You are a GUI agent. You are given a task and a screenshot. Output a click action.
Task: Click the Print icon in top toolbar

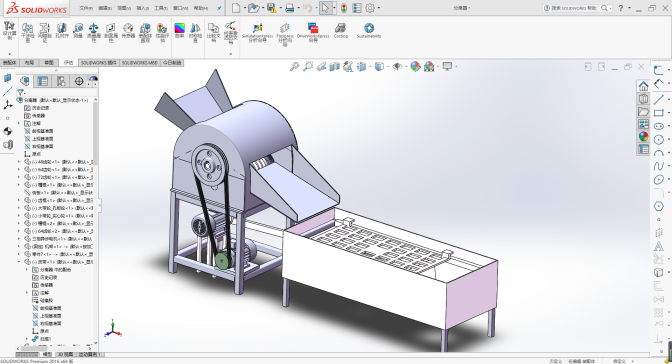point(290,8)
